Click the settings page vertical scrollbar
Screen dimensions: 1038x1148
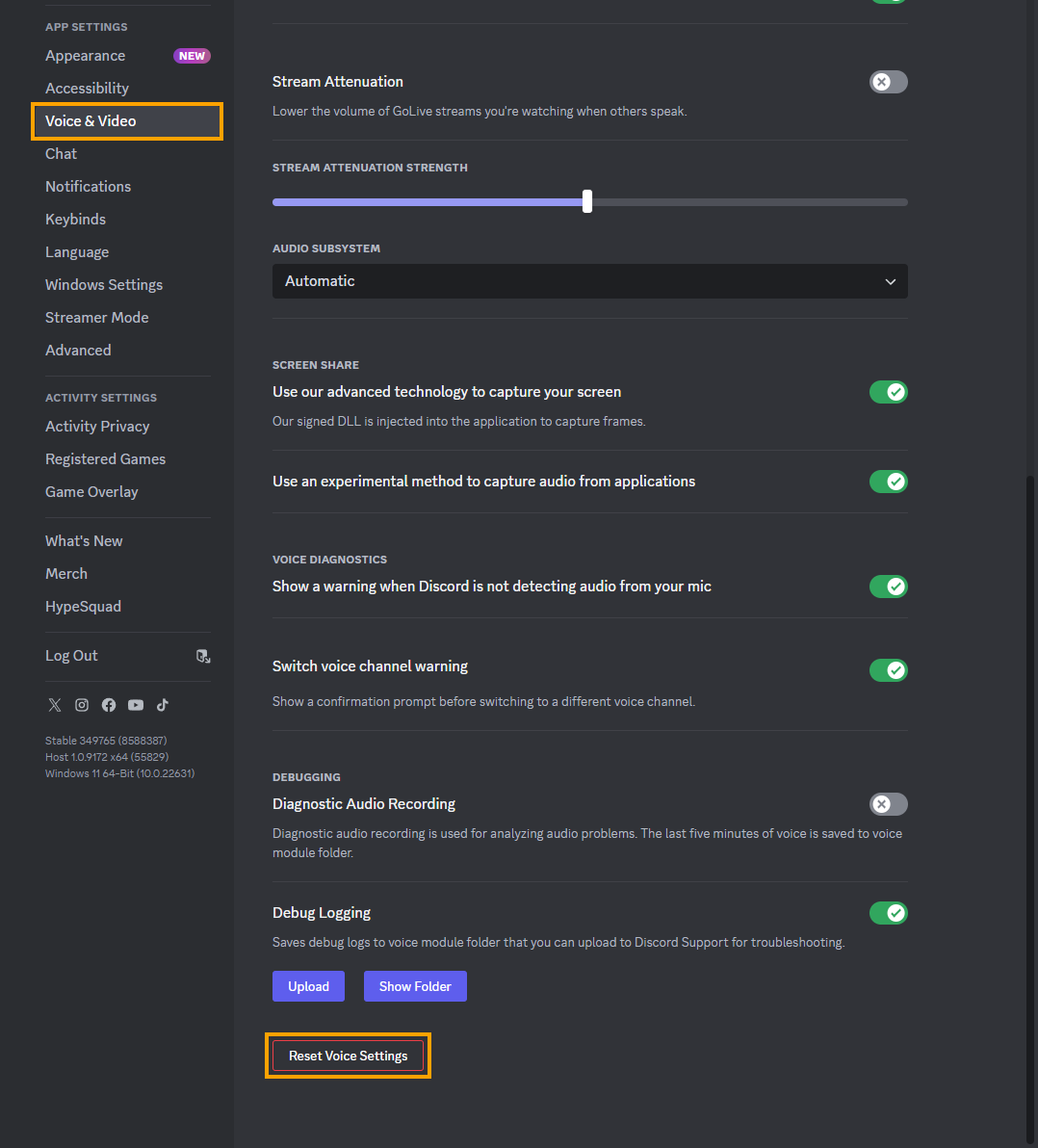click(x=1030, y=811)
